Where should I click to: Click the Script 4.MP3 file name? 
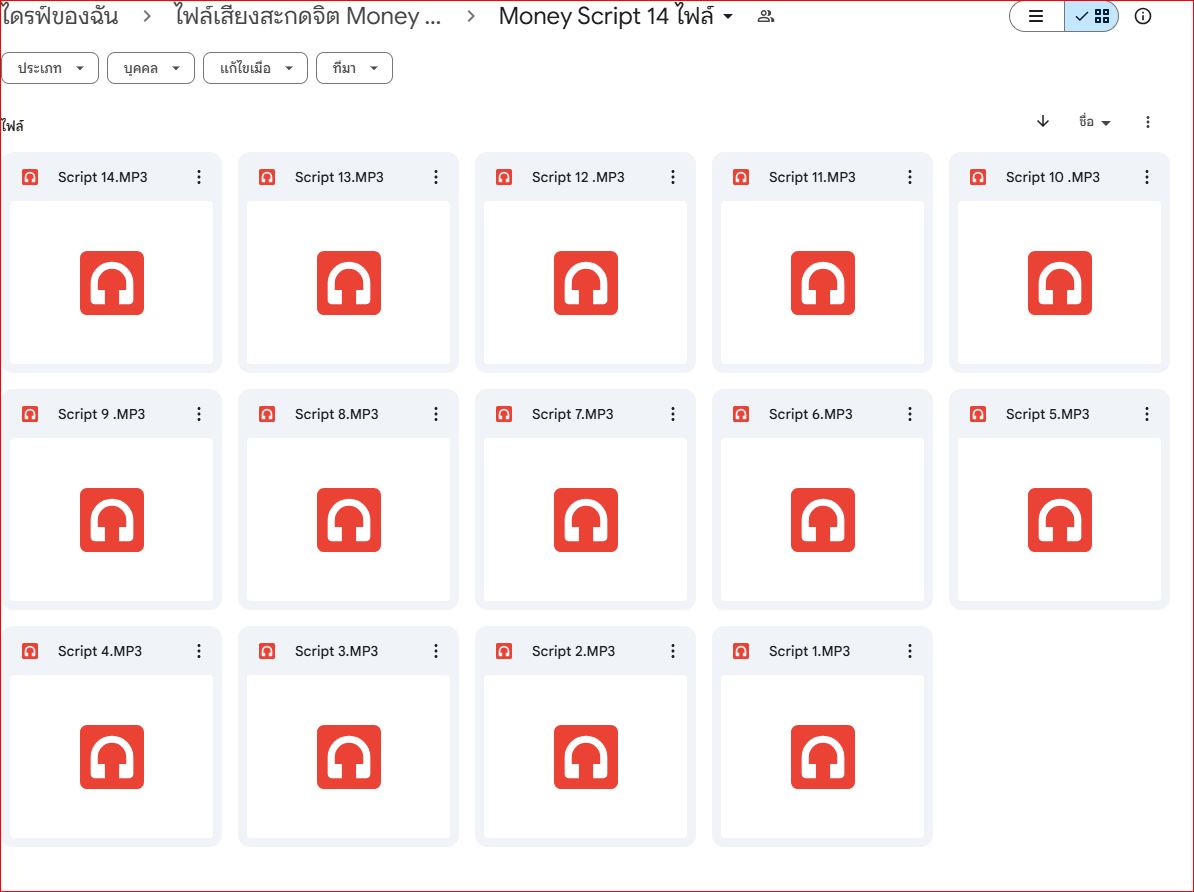point(100,651)
